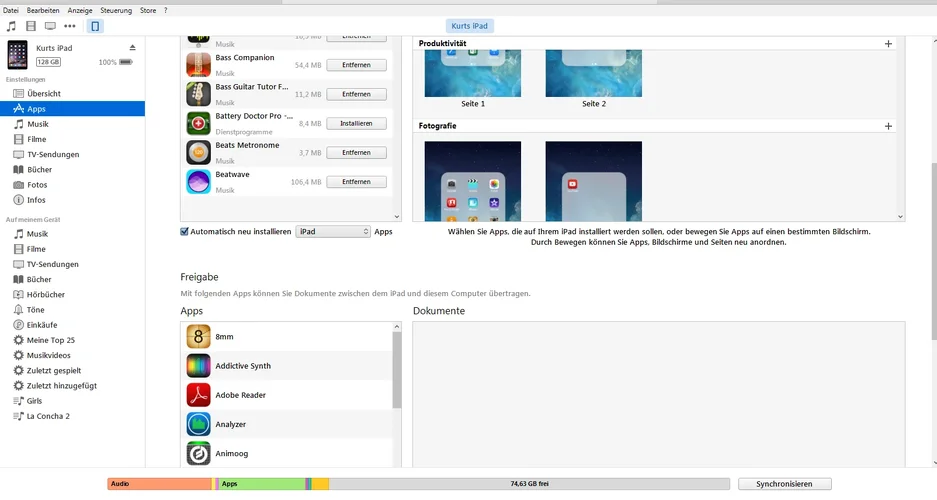The width and height of the screenshot is (937, 500).
Task: Open the music library icon in toolbar
Action: (x=11, y=26)
